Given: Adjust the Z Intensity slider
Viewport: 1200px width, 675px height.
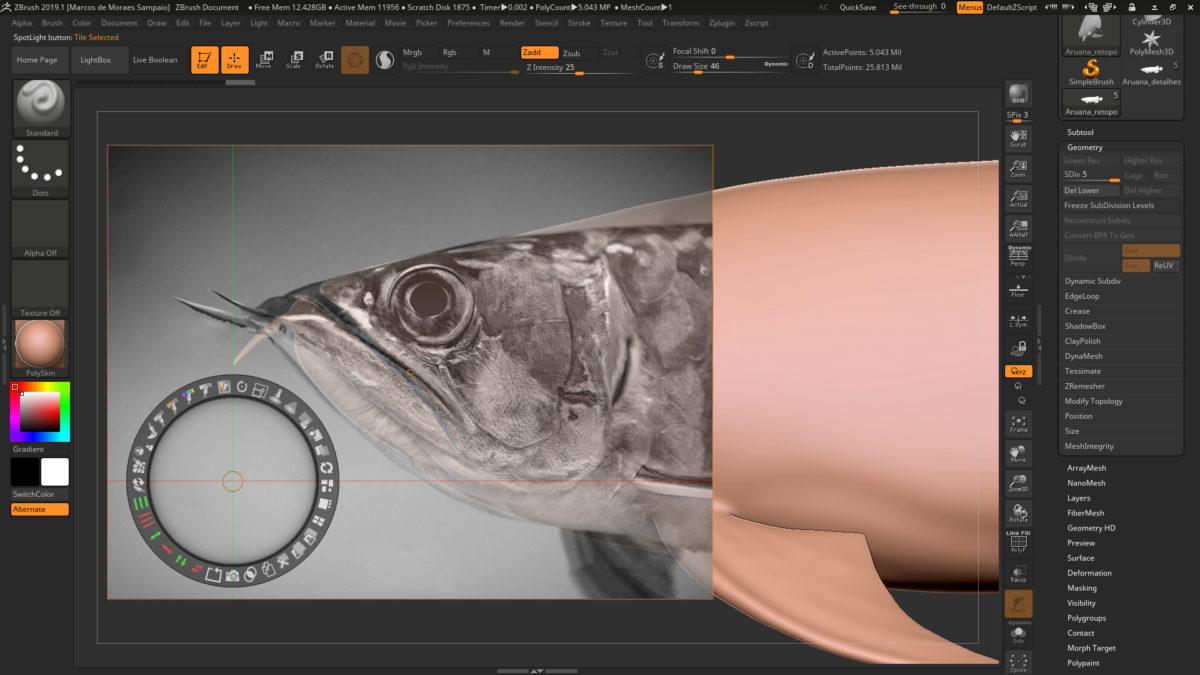Looking at the screenshot, I should [x=578, y=68].
